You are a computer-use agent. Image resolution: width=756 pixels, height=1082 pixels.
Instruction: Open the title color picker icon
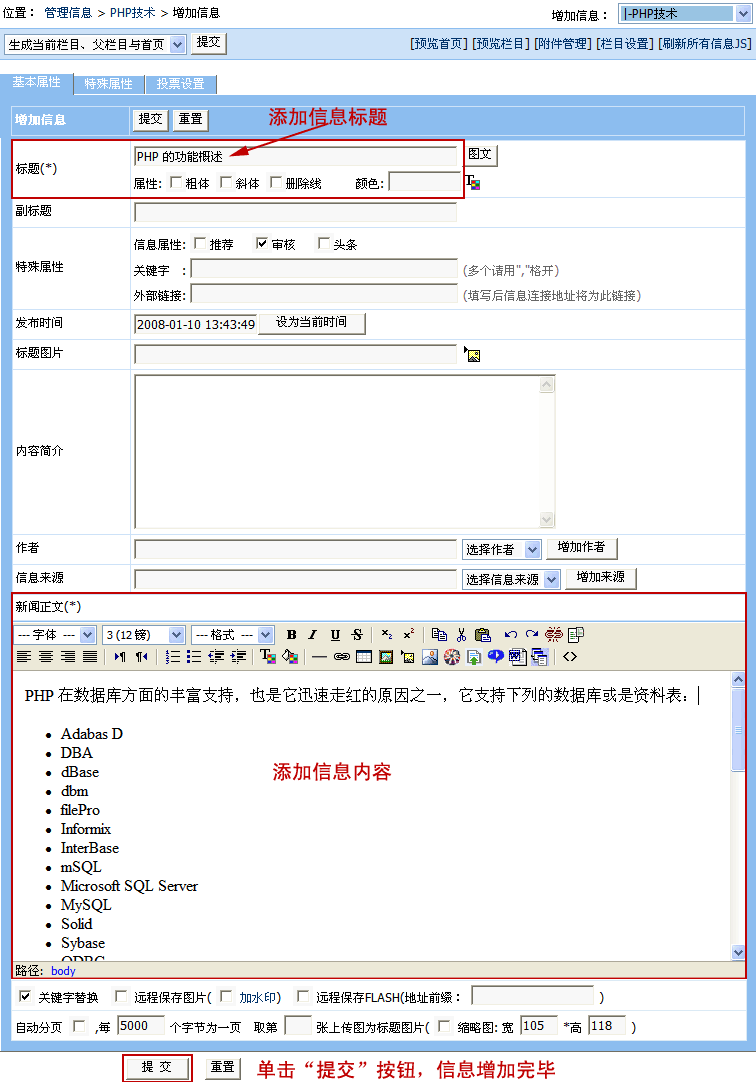pyautogui.click(x=473, y=183)
